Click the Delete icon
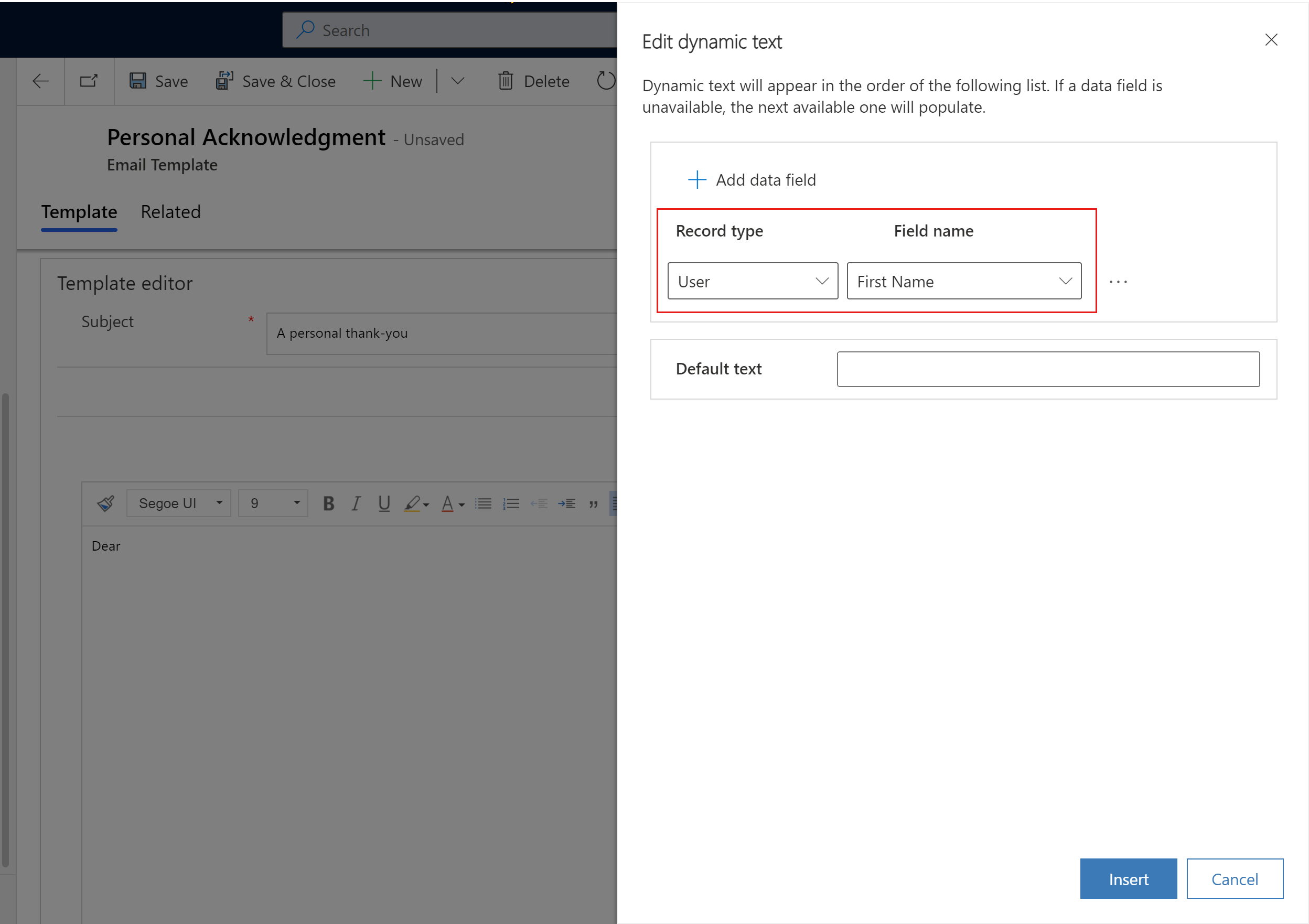This screenshot has width=1309, height=924. tap(504, 80)
